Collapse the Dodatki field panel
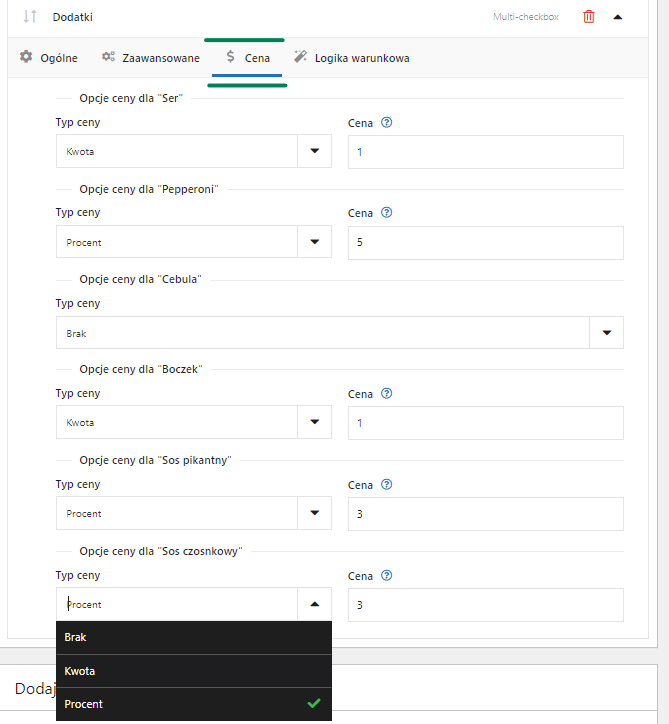This screenshot has width=669, height=724. [618, 17]
